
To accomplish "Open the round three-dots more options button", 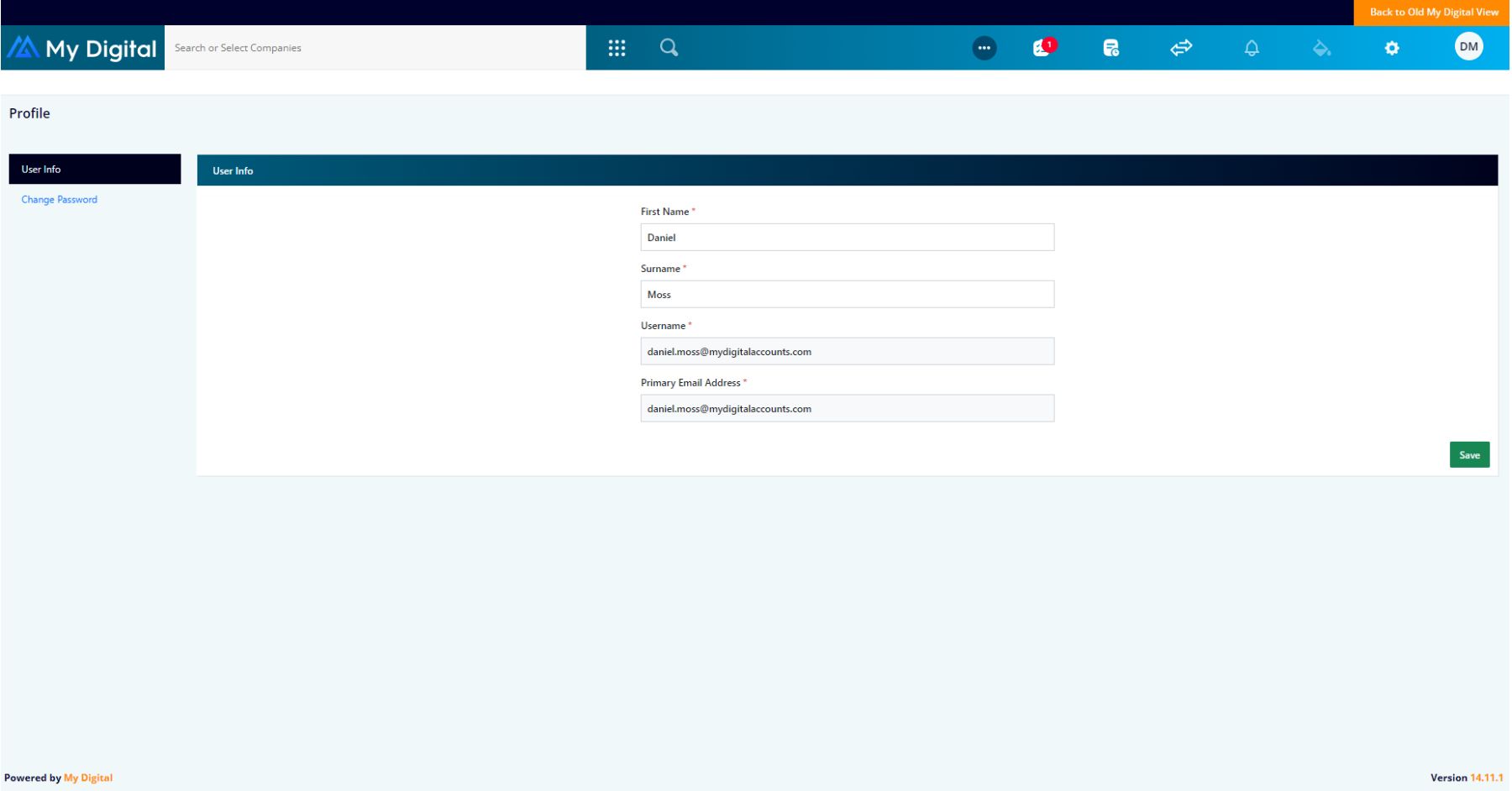I will pyautogui.click(x=984, y=48).
